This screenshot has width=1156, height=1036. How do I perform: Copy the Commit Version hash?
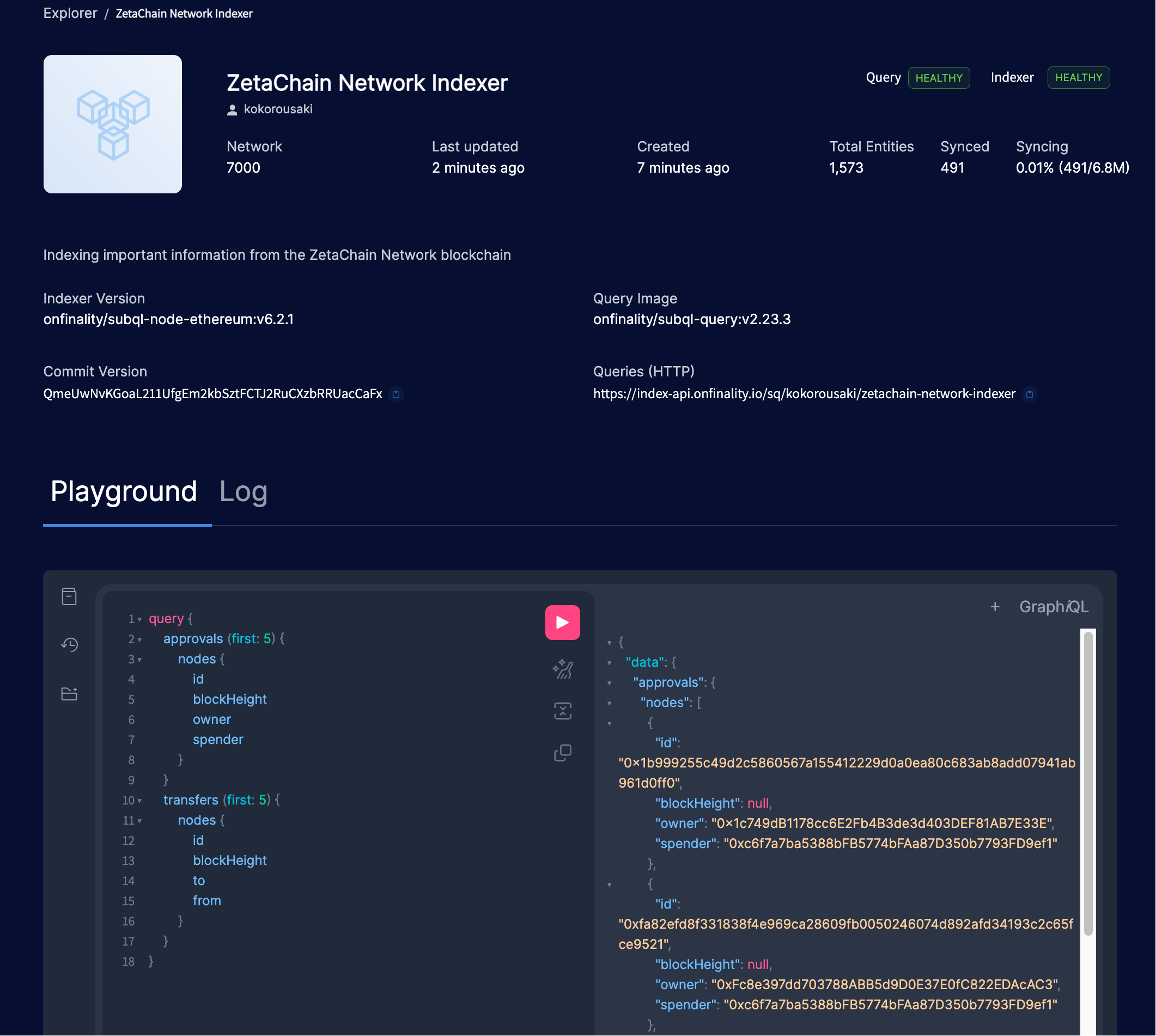(397, 394)
